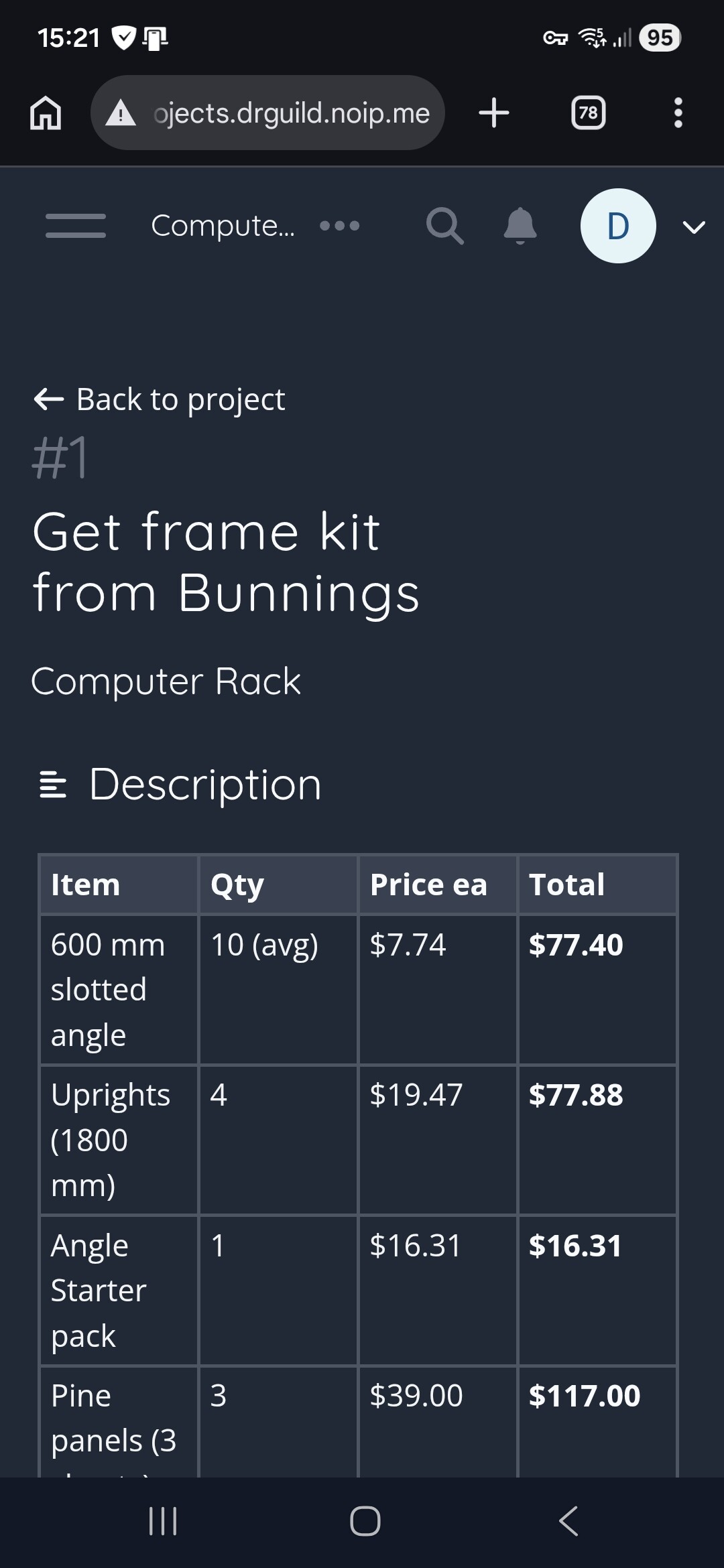The height and width of the screenshot is (1568, 724).
Task: Tap Android recent apps button
Action: coord(162,1521)
